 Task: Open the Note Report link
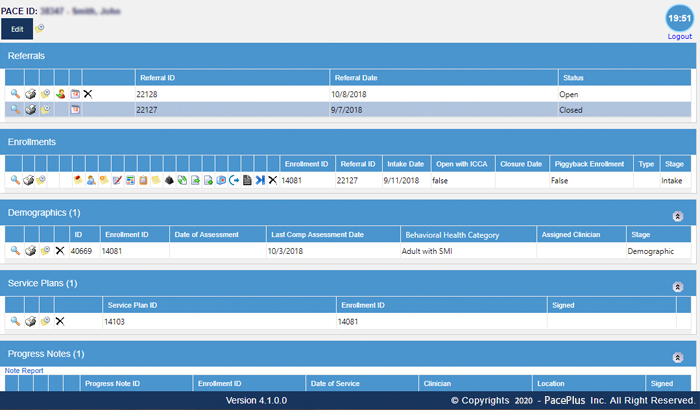click(24, 371)
